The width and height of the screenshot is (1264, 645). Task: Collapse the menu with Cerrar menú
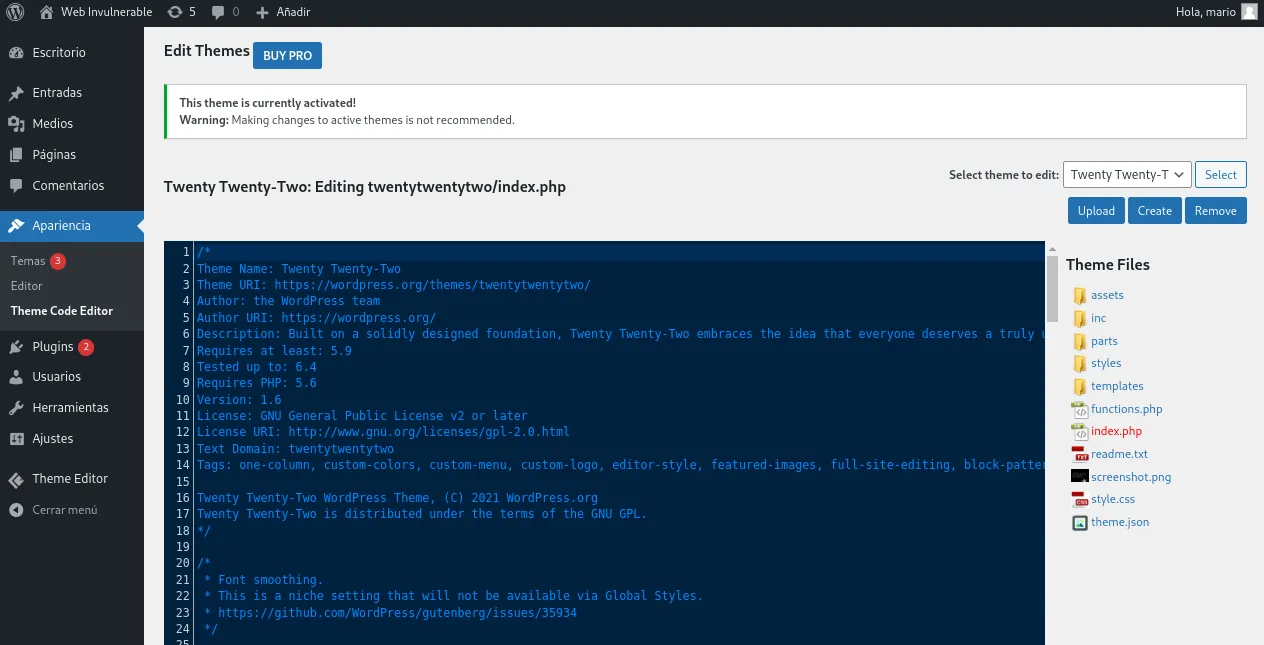[x=64, y=510]
